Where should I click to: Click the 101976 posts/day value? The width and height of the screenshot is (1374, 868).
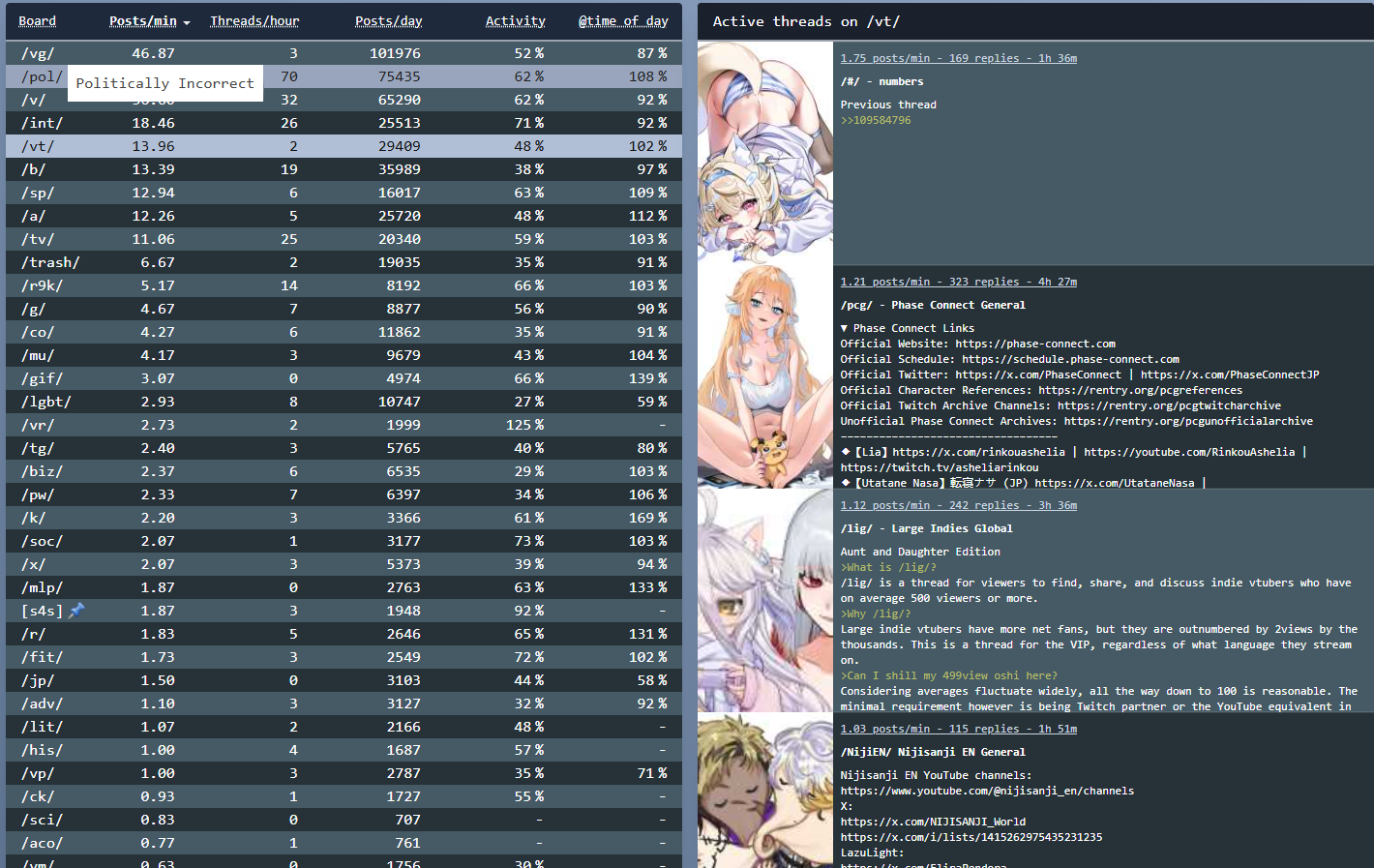coord(395,53)
